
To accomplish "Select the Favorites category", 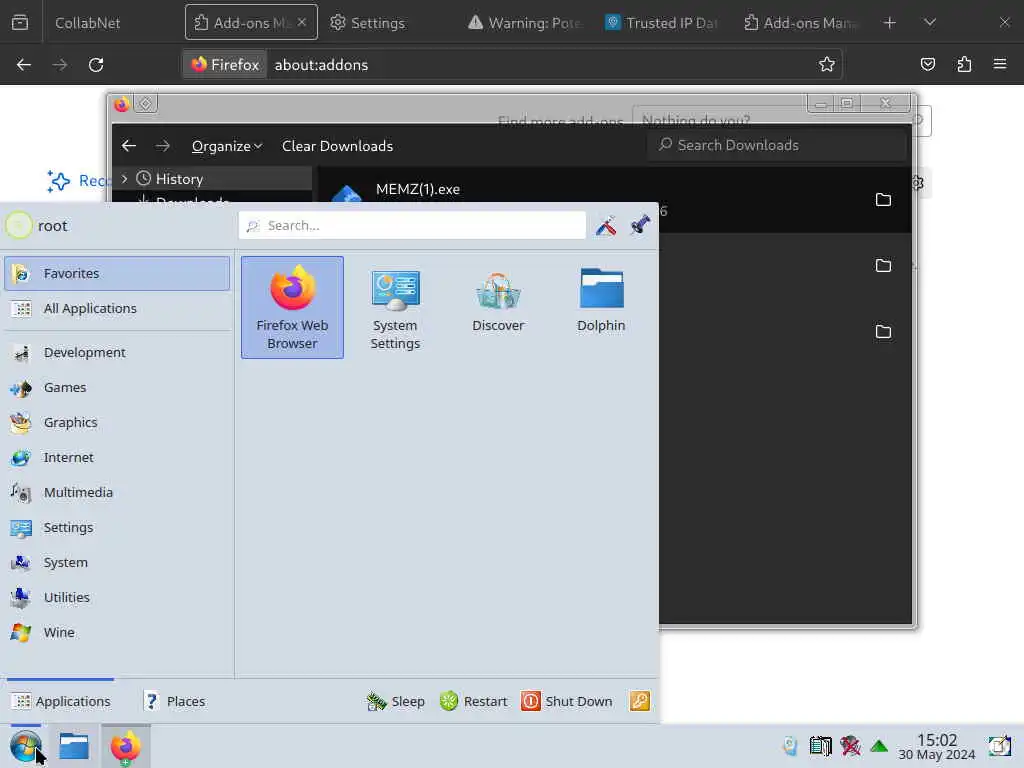I will 117,273.
